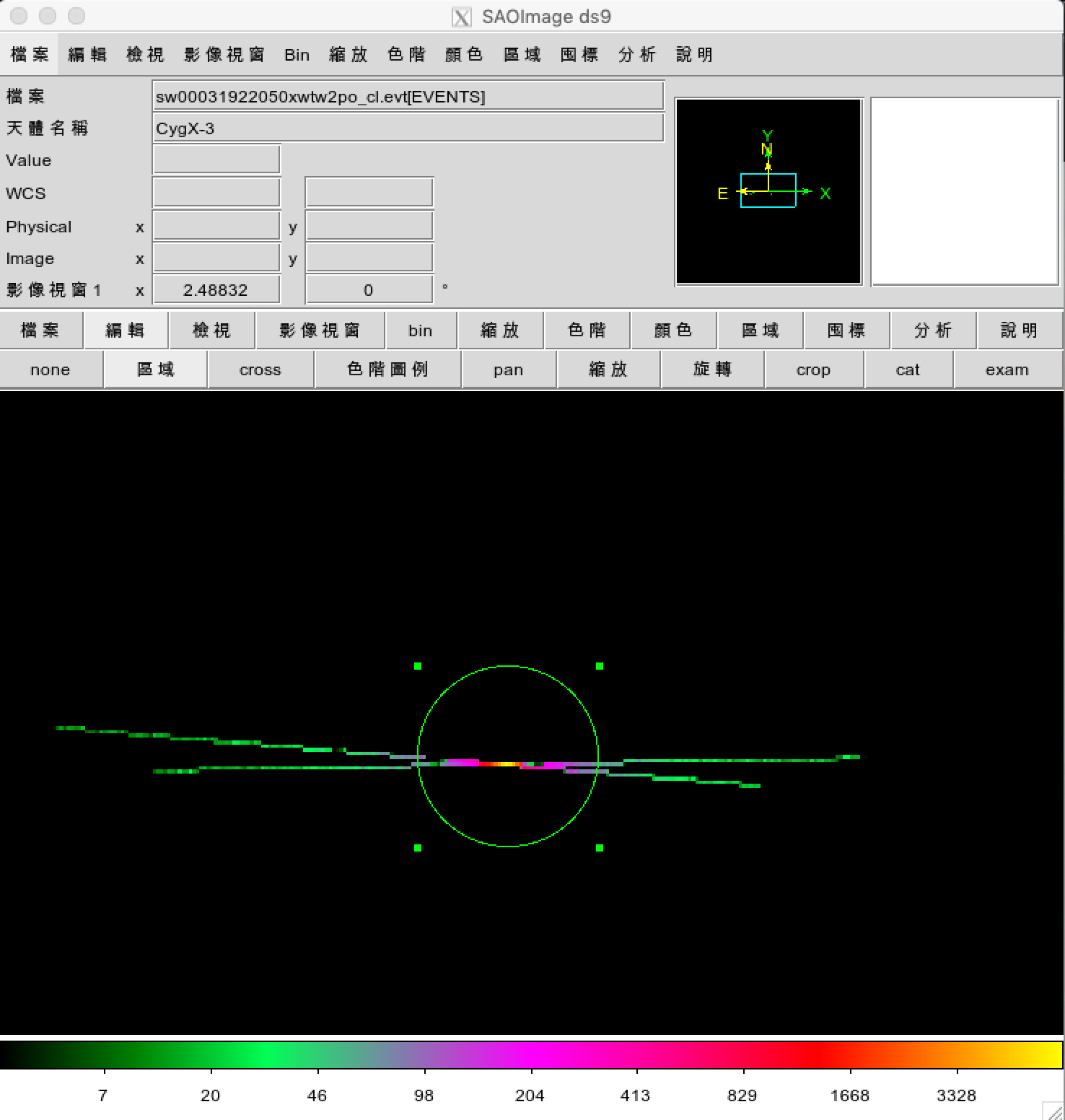Open the 色階 menu in the menu bar

(x=406, y=55)
